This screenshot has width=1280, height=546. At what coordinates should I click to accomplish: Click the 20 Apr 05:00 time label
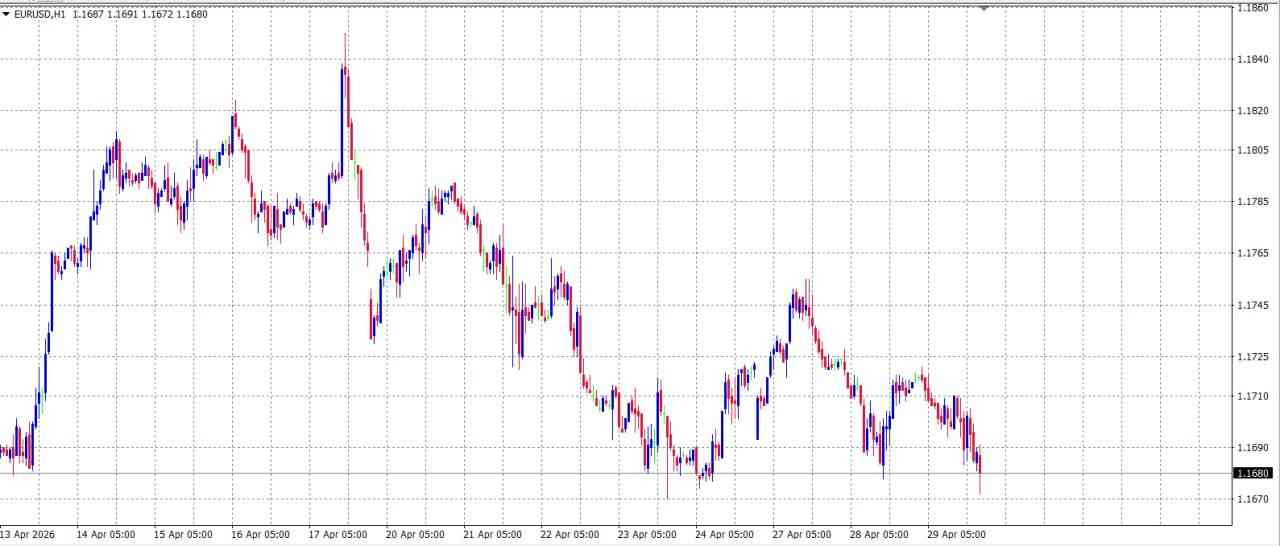pyautogui.click(x=415, y=535)
